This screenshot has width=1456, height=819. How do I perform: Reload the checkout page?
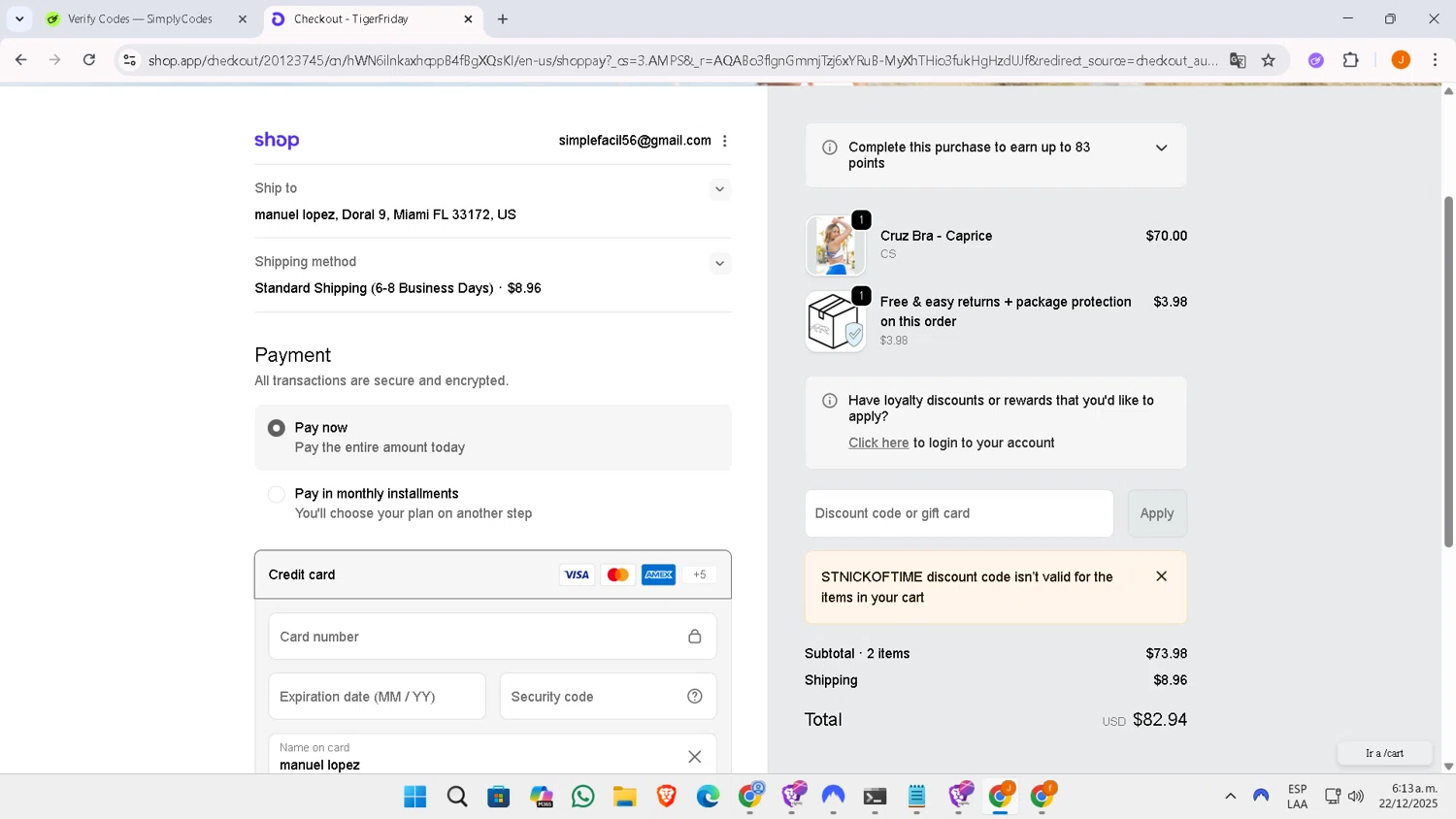pyautogui.click(x=89, y=60)
